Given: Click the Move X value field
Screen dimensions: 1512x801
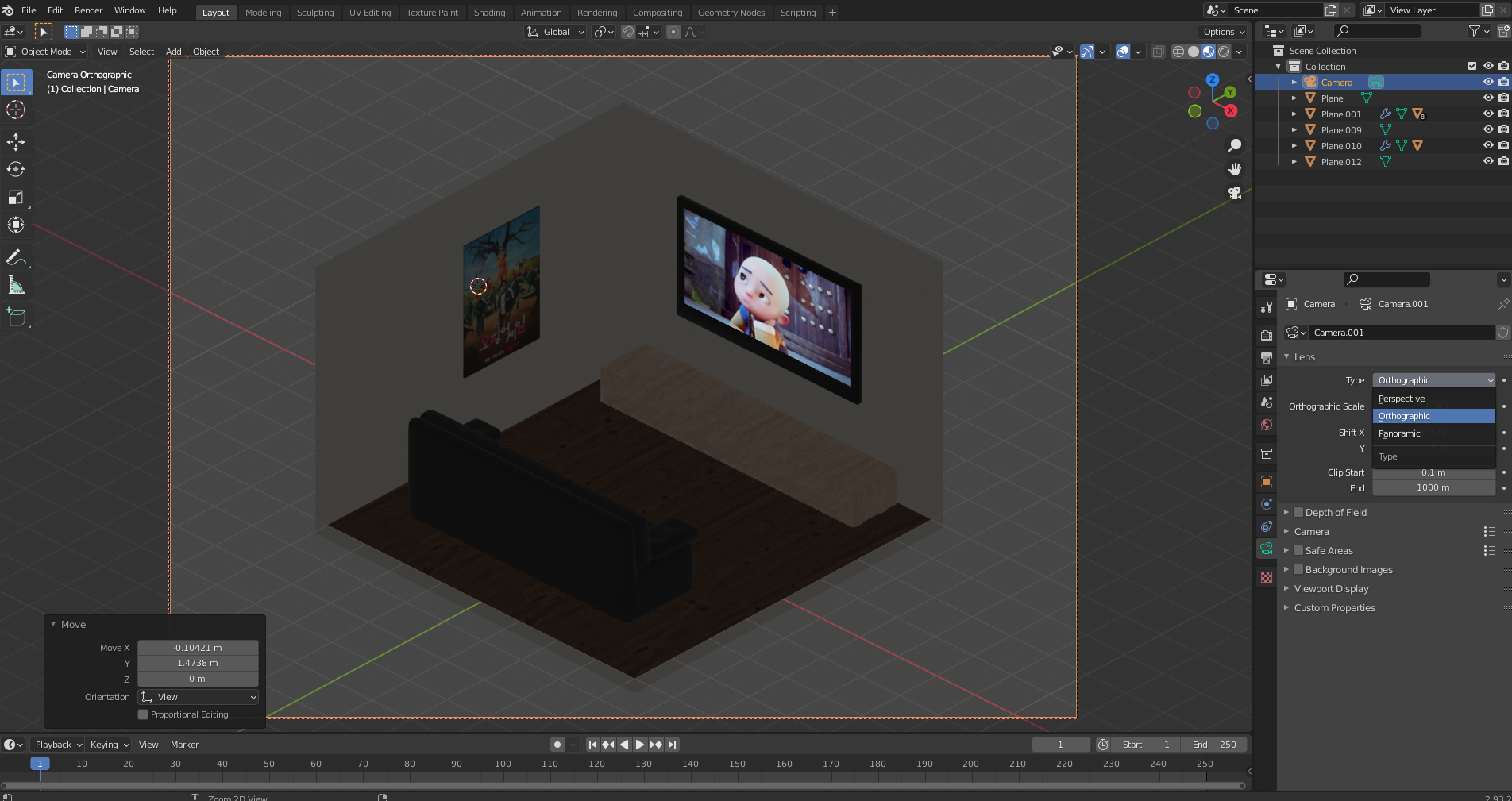Looking at the screenshot, I should (198, 648).
